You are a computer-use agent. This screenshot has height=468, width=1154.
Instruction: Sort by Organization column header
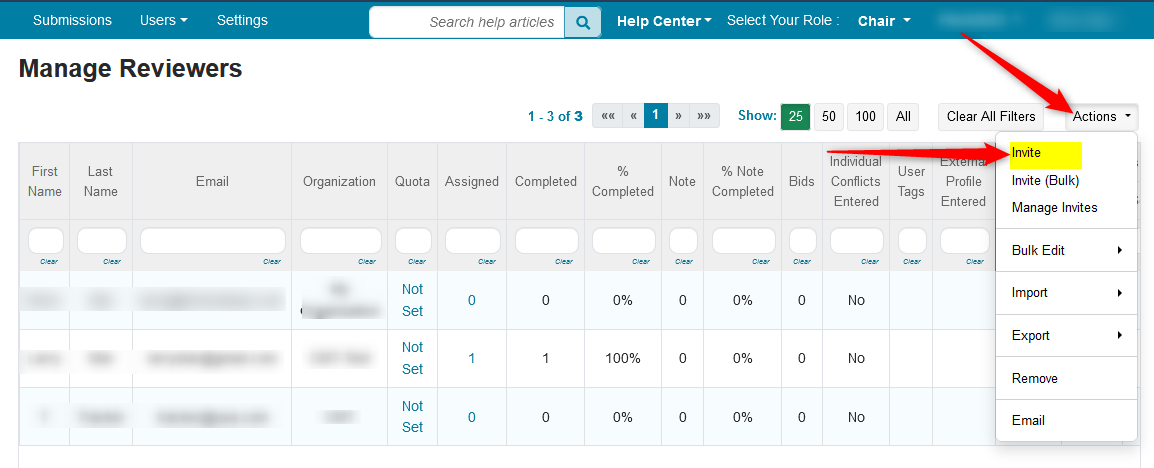point(339,181)
